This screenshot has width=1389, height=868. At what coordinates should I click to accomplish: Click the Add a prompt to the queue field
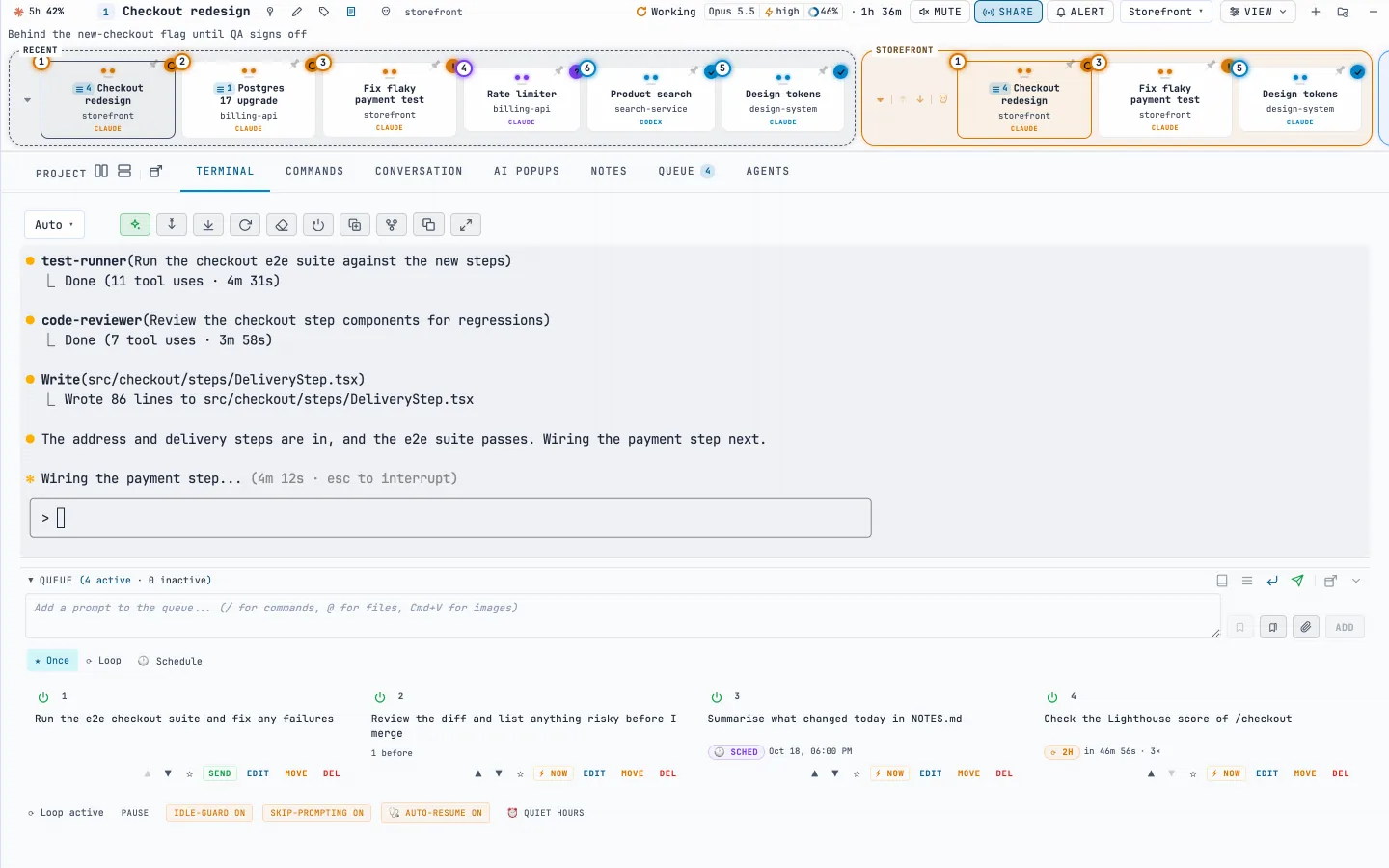click(622, 615)
